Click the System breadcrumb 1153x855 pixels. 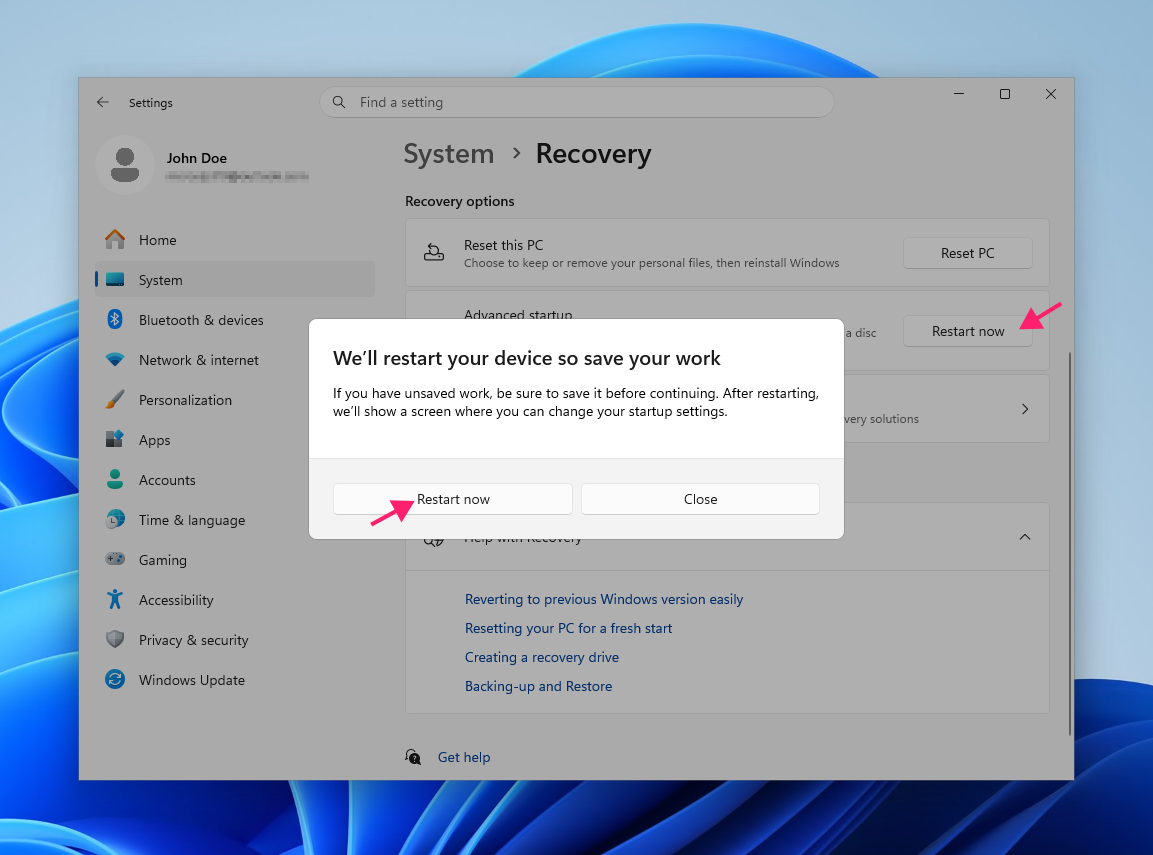(x=449, y=154)
